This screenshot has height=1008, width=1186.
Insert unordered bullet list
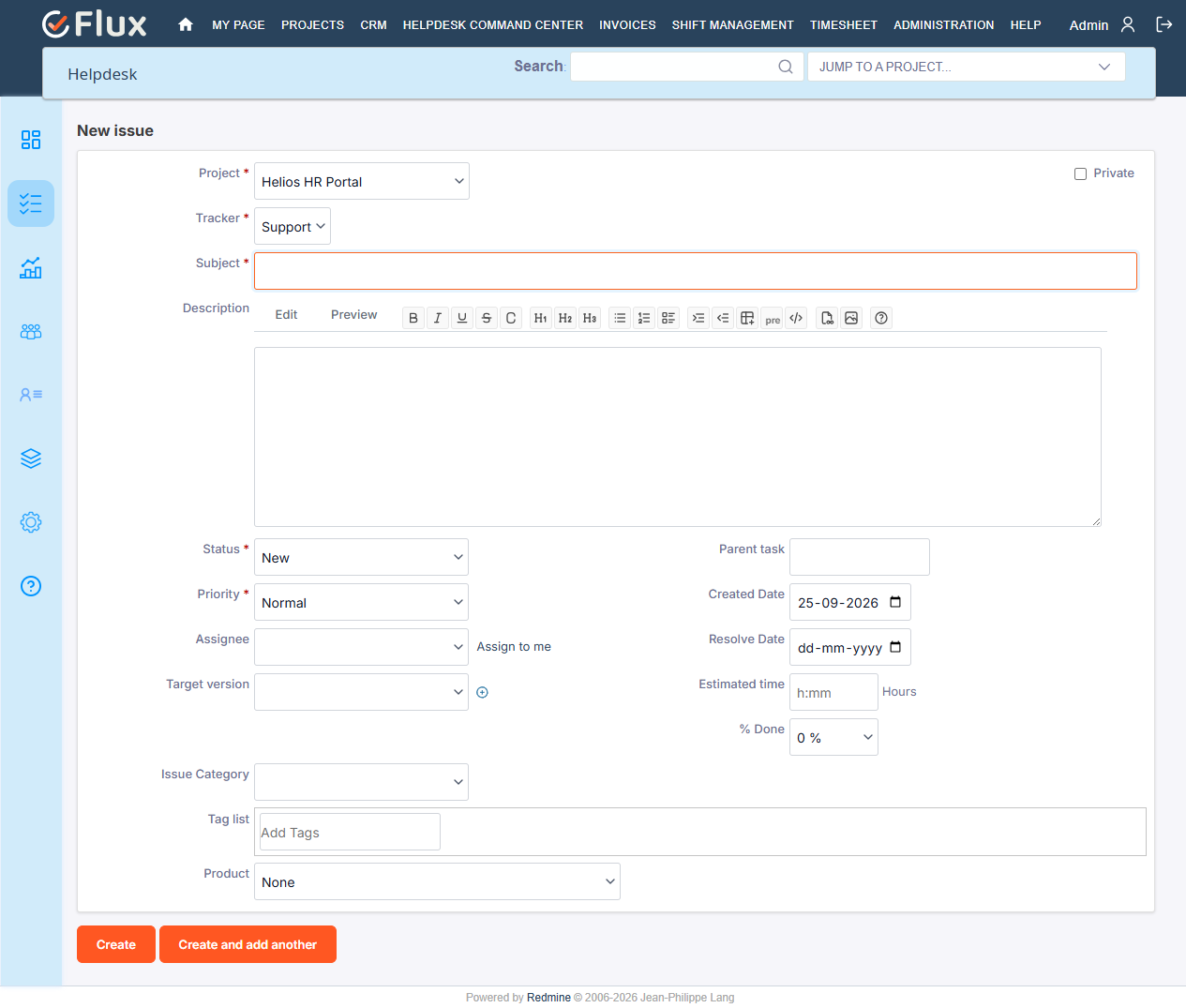[x=620, y=318]
